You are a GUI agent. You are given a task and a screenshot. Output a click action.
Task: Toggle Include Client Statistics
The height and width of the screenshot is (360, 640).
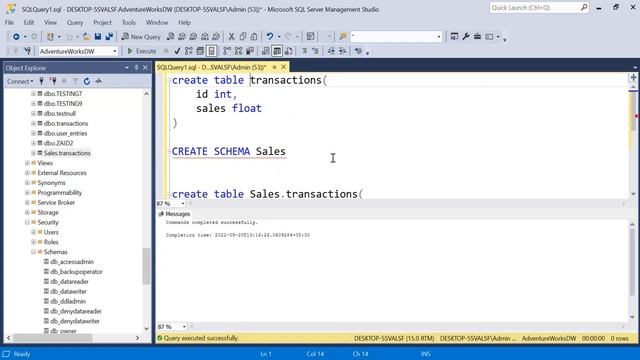250,51
